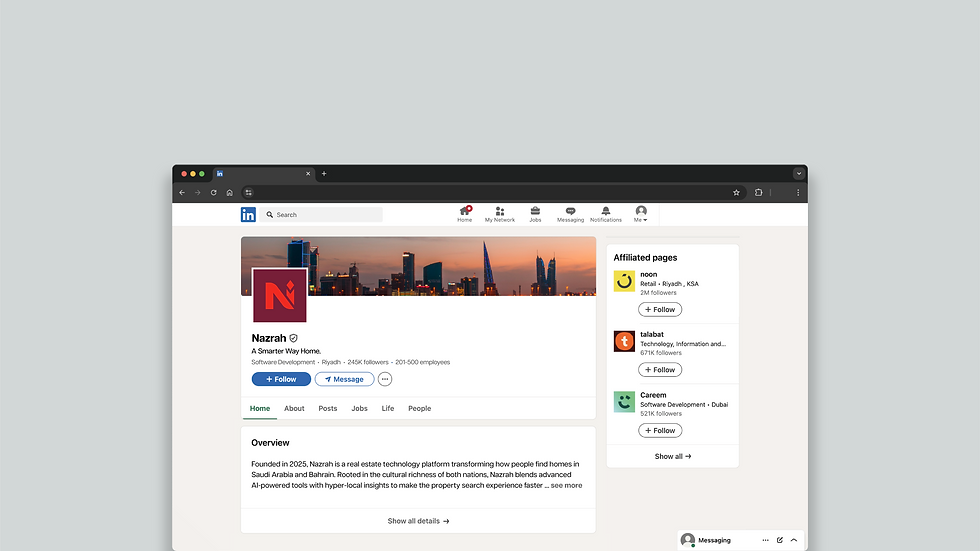This screenshot has width=980, height=551.
Task: Open the noon page name link
Action: coord(649,274)
